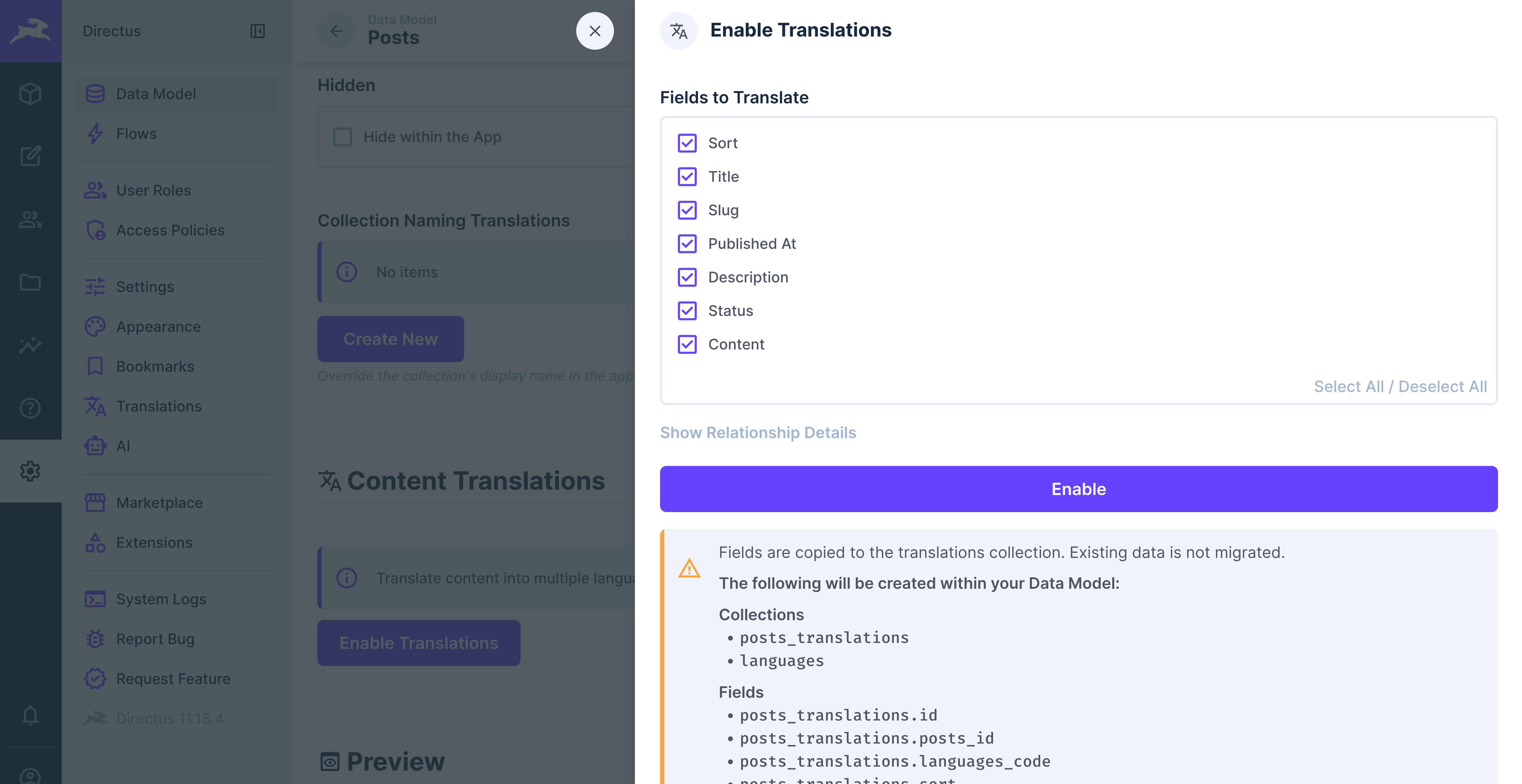This screenshot has width=1522, height=784.
Task: Toggle the Hide within the App checkbox
Action: point(342,137)
